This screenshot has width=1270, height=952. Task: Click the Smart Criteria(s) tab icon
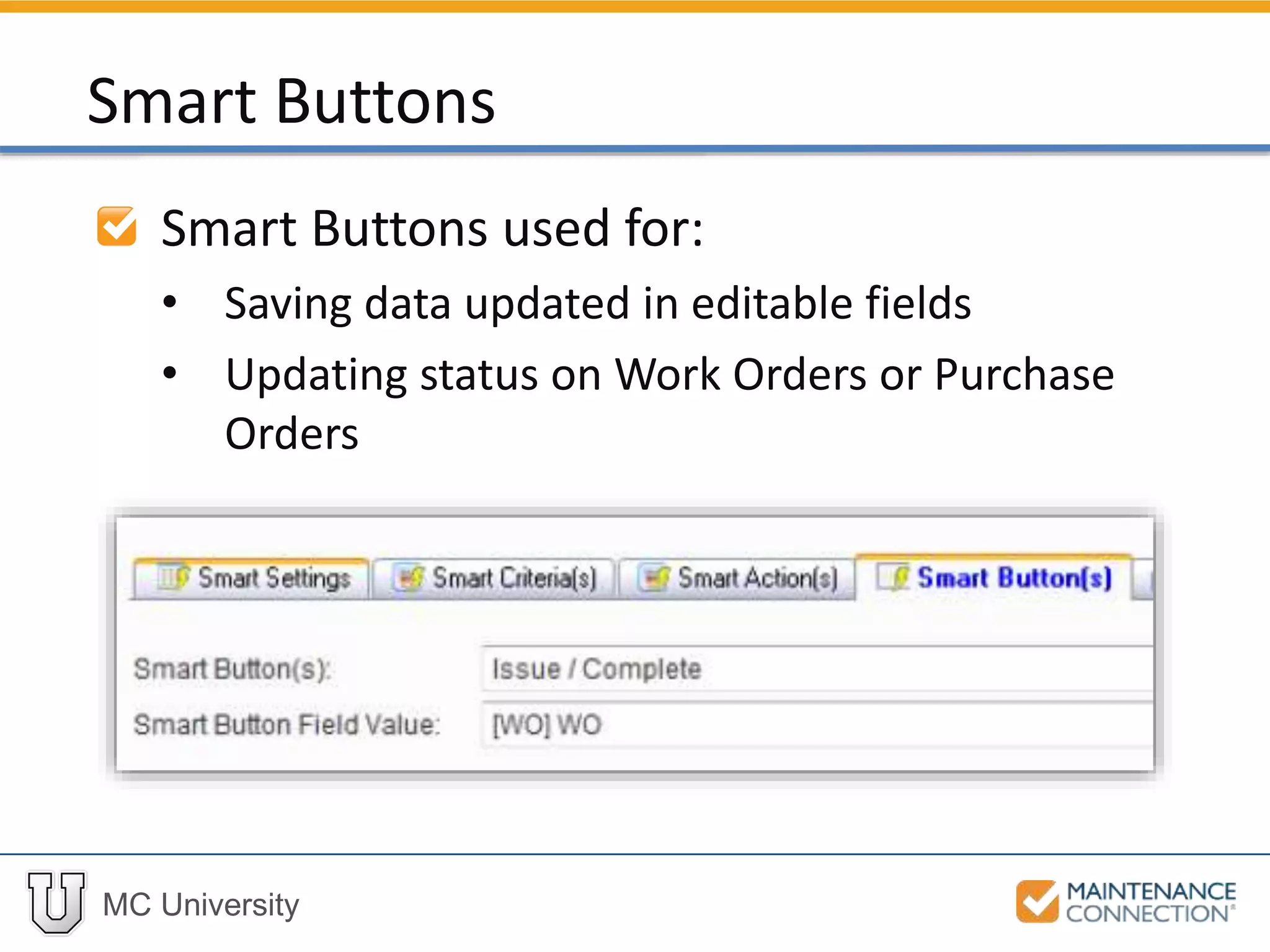[x=409, y=578]
